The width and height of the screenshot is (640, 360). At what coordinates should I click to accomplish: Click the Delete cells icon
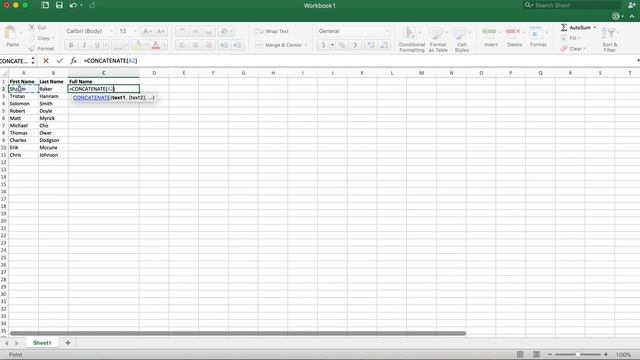click(x=513, y=32)
